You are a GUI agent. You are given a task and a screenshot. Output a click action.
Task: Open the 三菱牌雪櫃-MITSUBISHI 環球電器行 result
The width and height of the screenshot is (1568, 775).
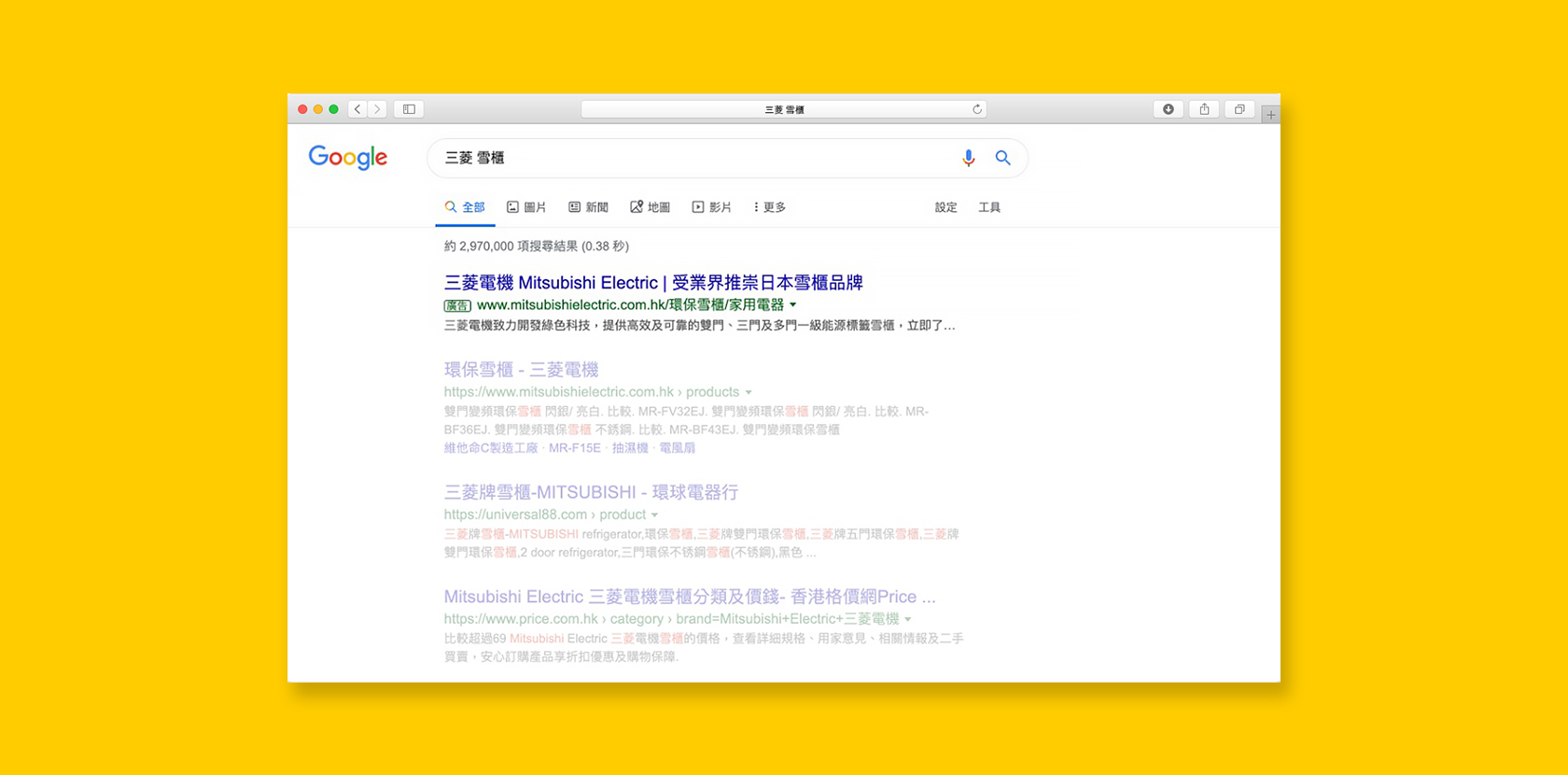[x=591, y=492]
